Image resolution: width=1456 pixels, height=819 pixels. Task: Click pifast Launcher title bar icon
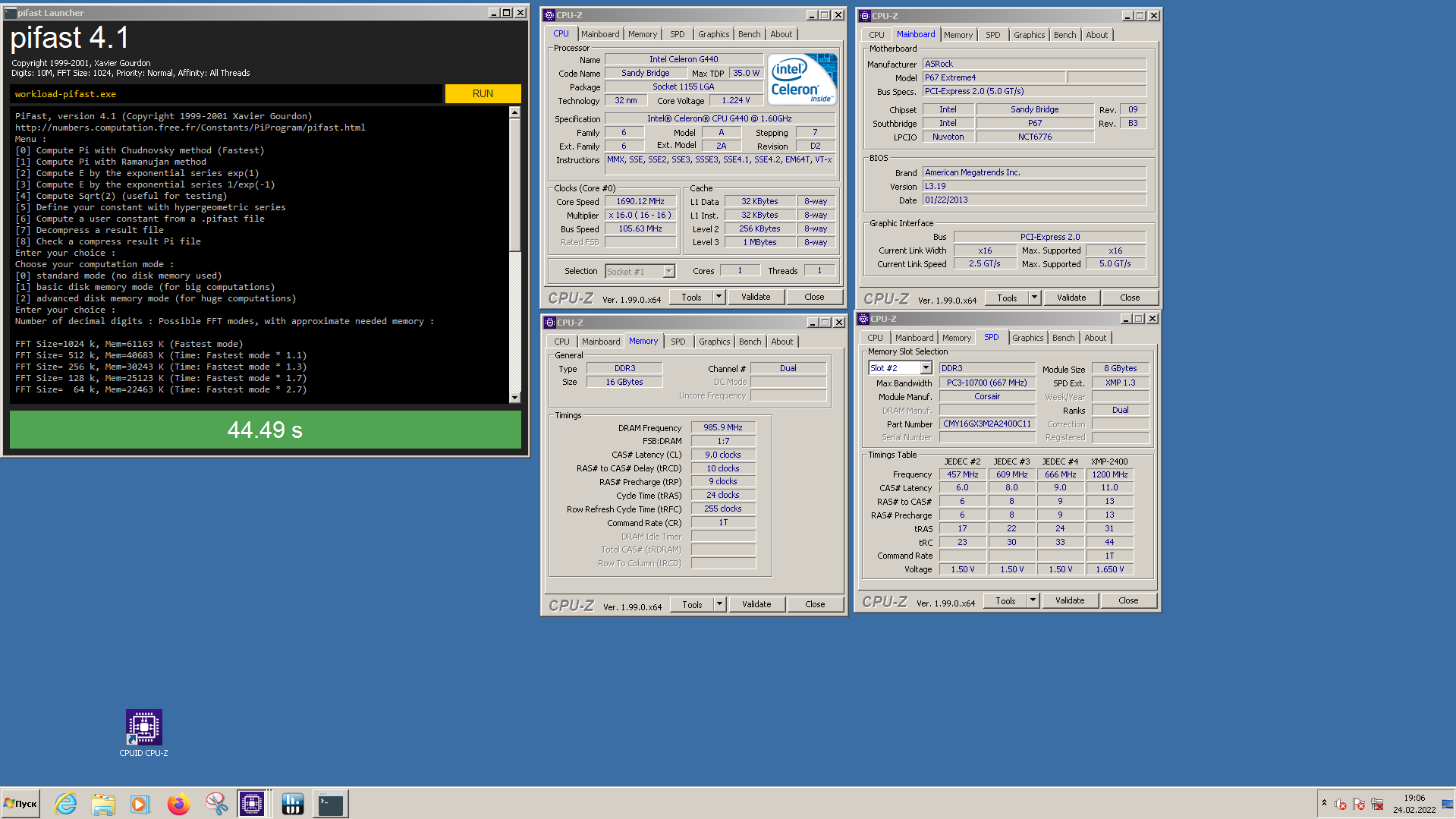tap(10, 13)
